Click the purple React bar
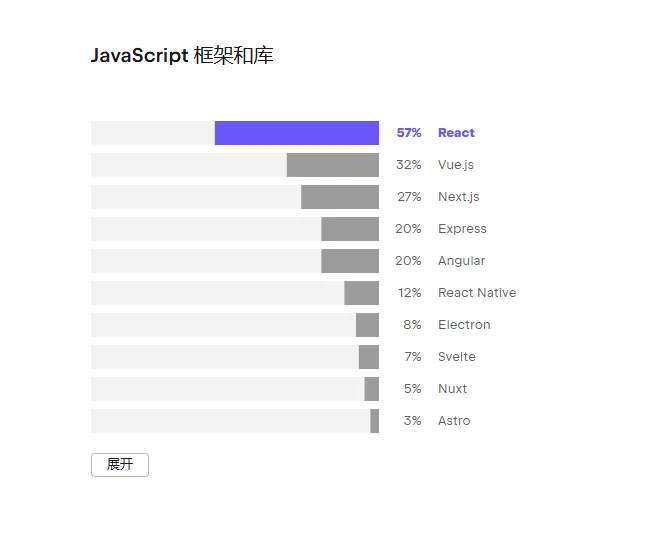Screen dimensions: 656x533 click(x=297, y=133)
